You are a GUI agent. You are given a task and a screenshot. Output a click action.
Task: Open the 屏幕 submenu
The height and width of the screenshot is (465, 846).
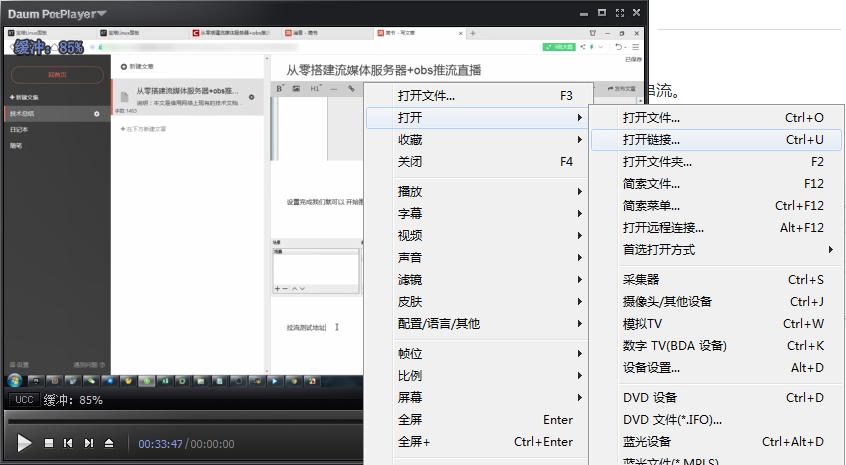point(477,398)
